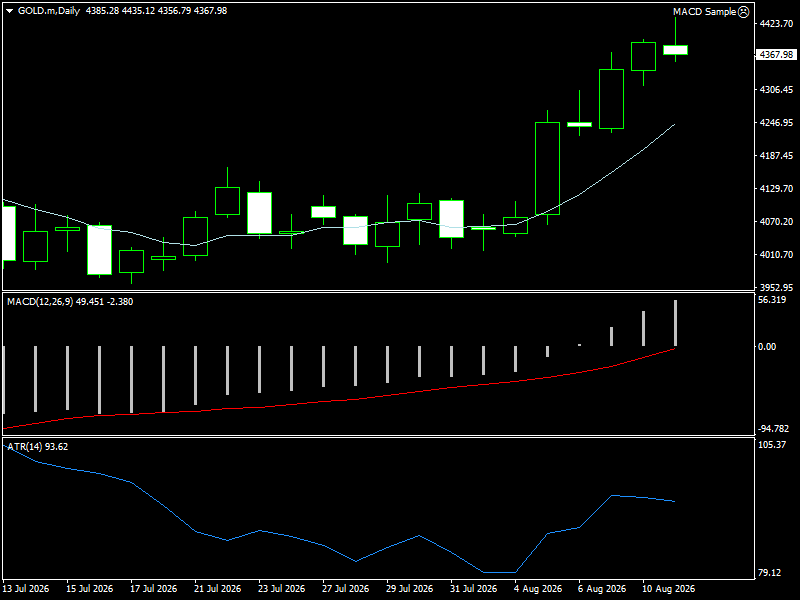Screen dimensions: 800x600
Task: Click the 56.319 MACD scale value
Action: coord(772,299)
